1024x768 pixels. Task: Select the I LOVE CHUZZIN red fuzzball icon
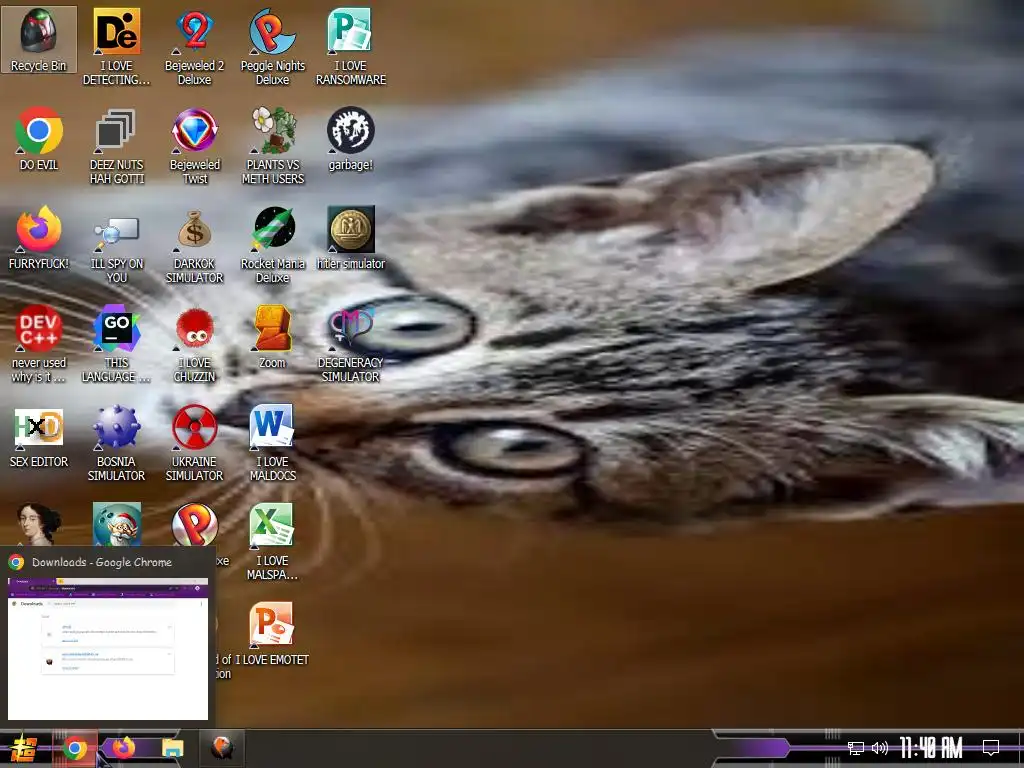pyautogui.click(x=195, y=344)
